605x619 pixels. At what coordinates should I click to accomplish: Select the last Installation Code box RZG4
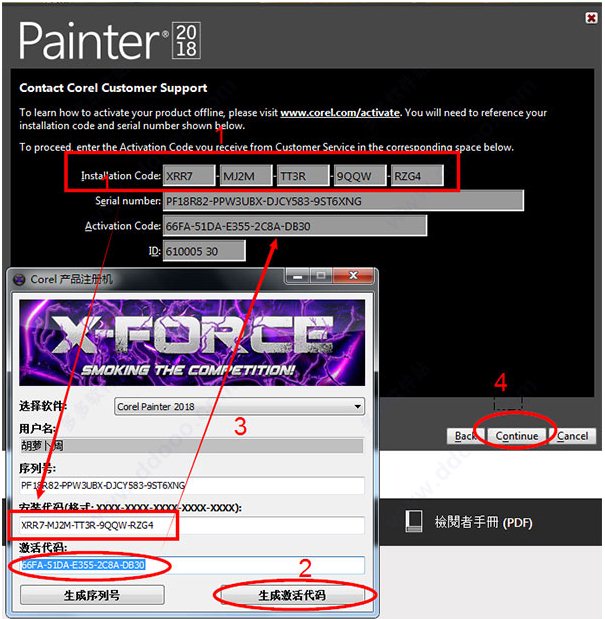click(417, 176)
